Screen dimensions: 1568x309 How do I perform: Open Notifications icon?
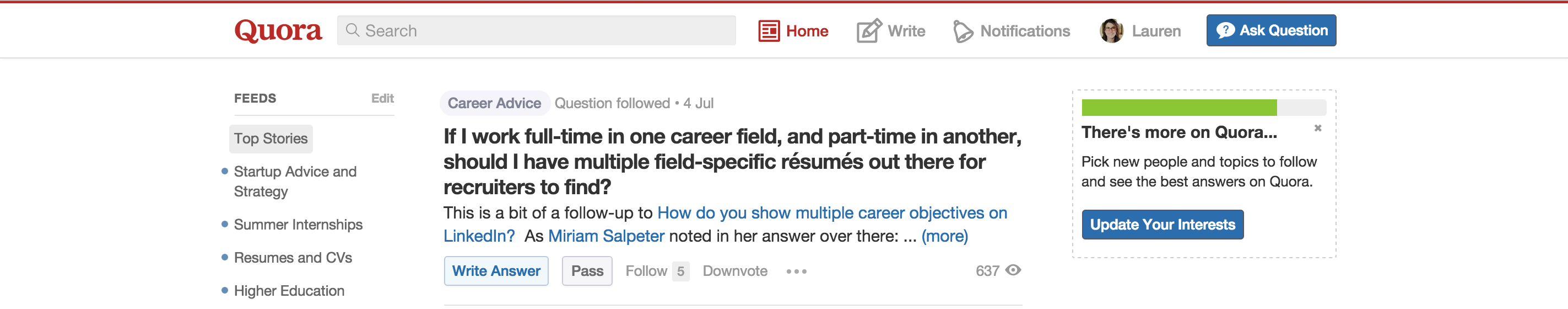[x=963, y=31]
